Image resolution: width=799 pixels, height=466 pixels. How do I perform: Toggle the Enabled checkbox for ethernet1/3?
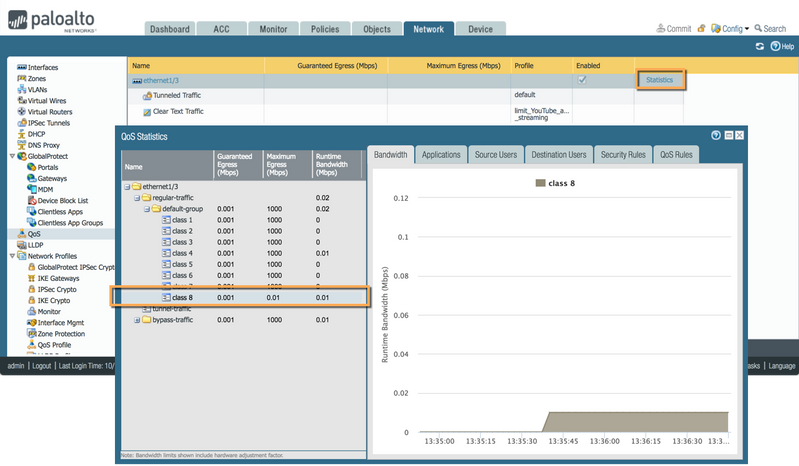coord(581,79)
